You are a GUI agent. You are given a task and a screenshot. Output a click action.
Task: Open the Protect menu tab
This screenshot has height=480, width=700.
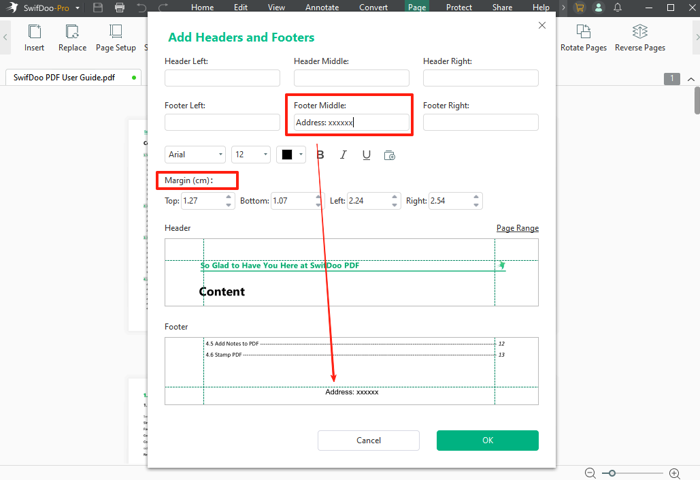[x=459, y=7]
